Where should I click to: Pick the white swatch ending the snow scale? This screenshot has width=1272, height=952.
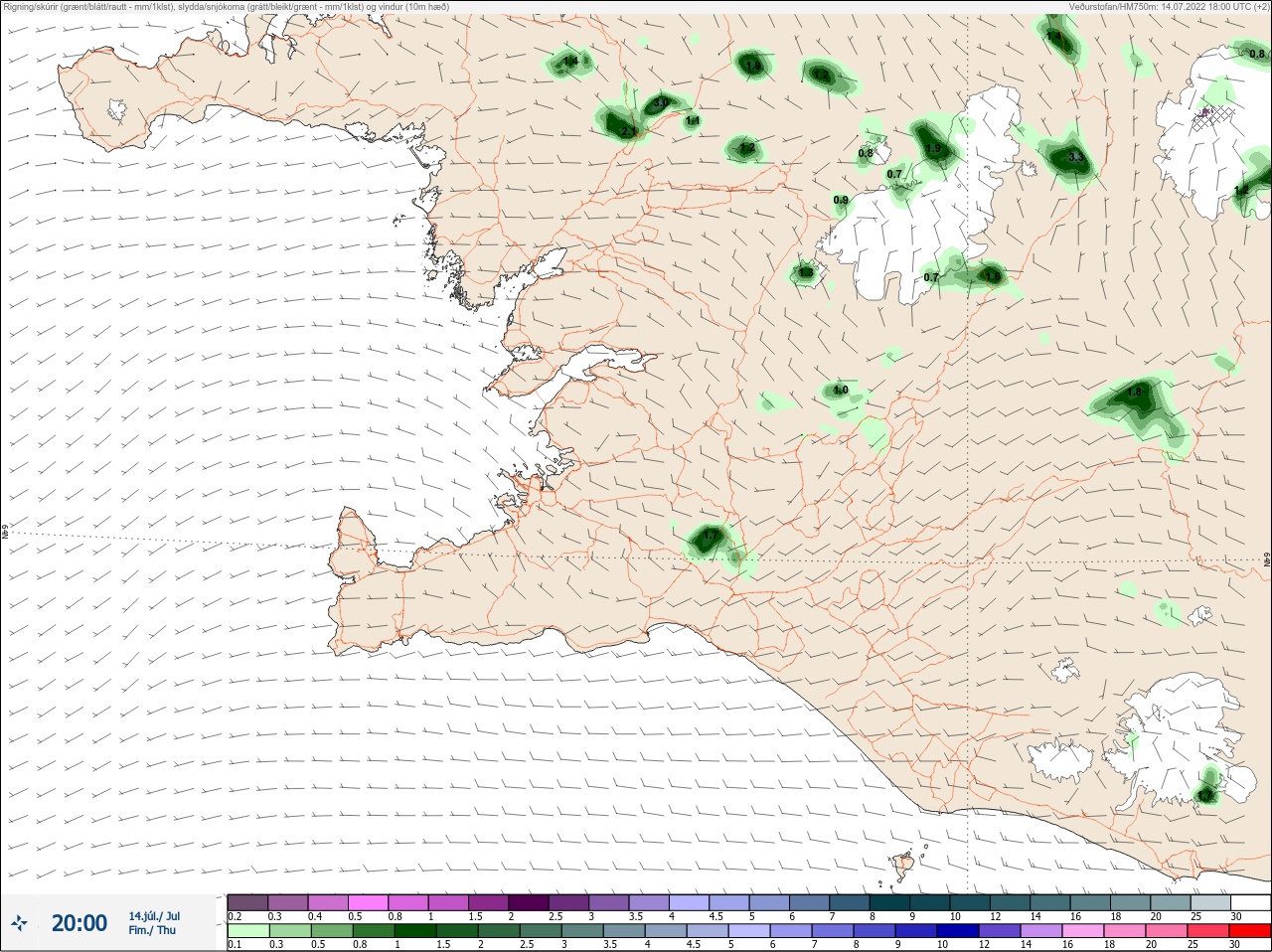pyautogui.click(x=1251, y=902)
